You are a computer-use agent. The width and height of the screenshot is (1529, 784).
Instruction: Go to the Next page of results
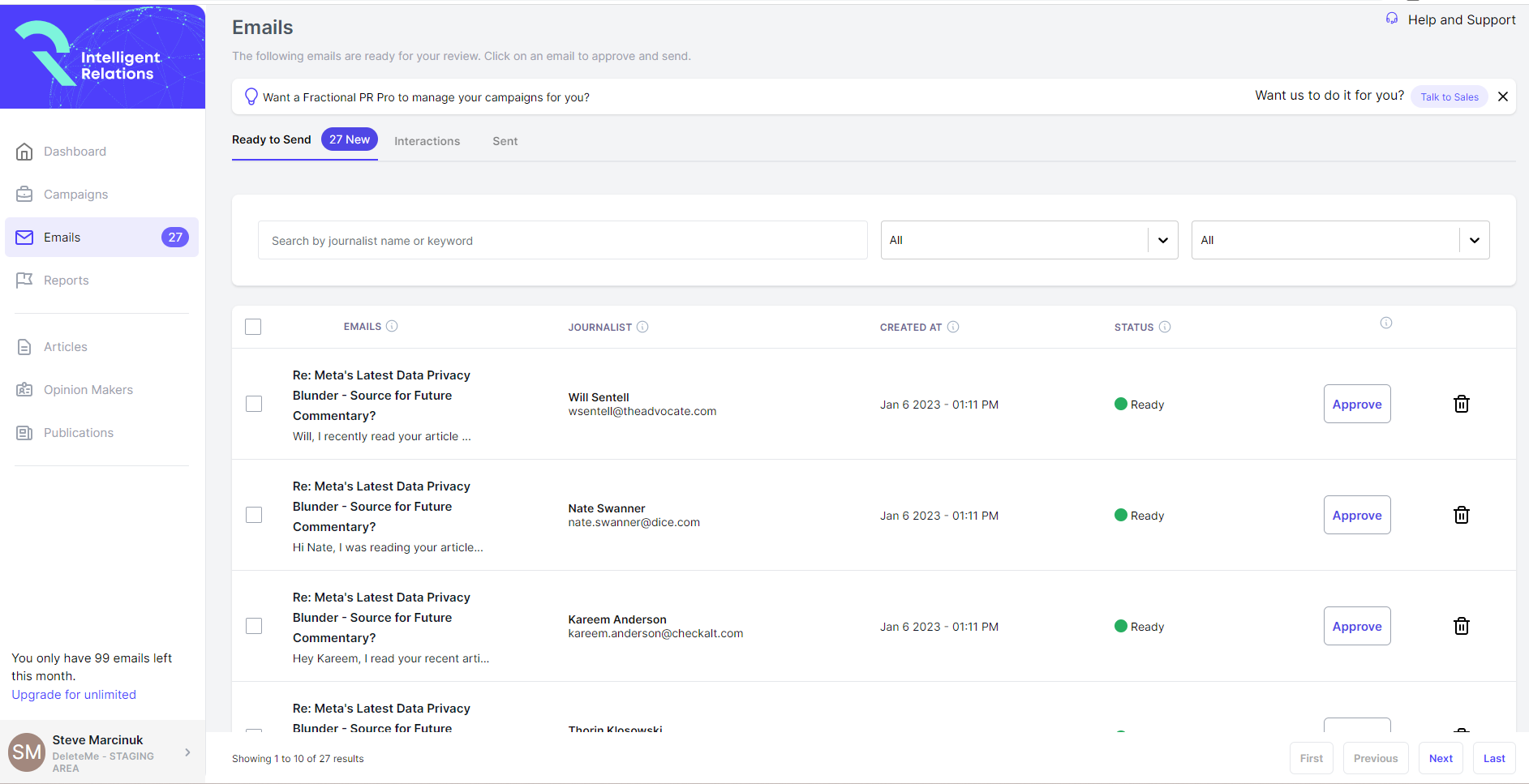[x=1441, y=758]
